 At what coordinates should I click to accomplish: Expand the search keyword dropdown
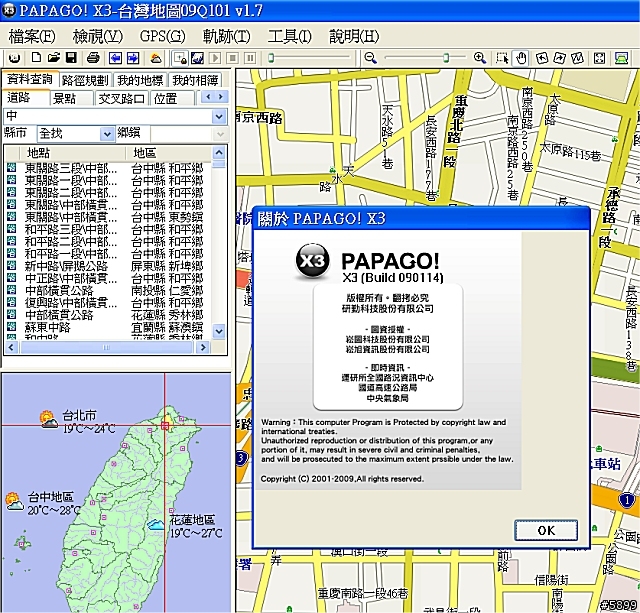point(219,117)
